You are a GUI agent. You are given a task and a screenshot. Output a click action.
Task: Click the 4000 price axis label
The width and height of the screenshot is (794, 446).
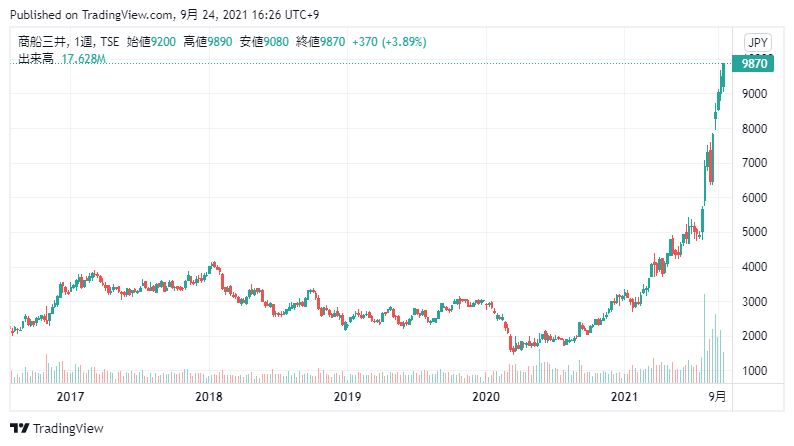coord(755,267)
